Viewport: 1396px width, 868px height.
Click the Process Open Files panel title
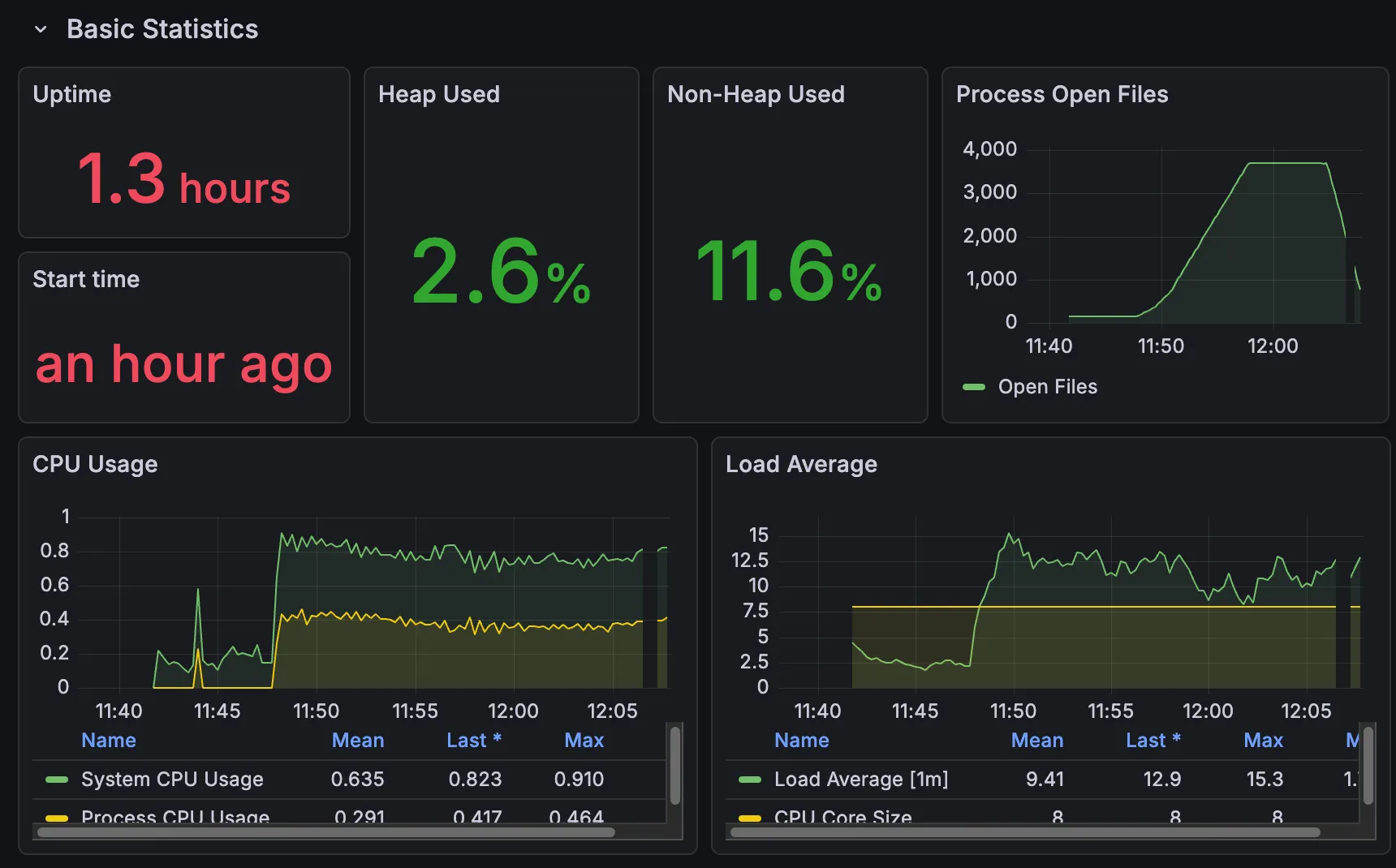pos(1062,94)
